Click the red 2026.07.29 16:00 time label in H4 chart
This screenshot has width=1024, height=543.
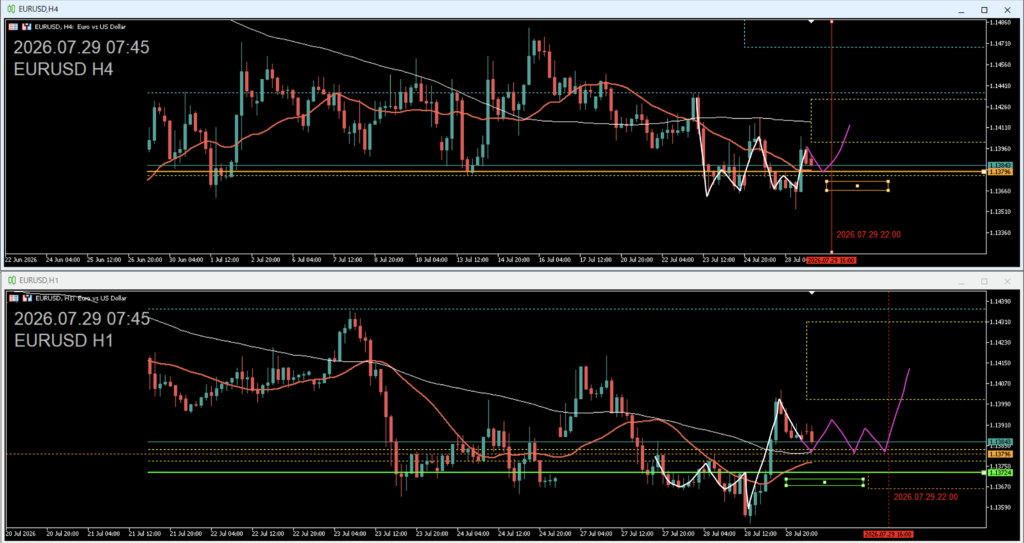[831, 260]
